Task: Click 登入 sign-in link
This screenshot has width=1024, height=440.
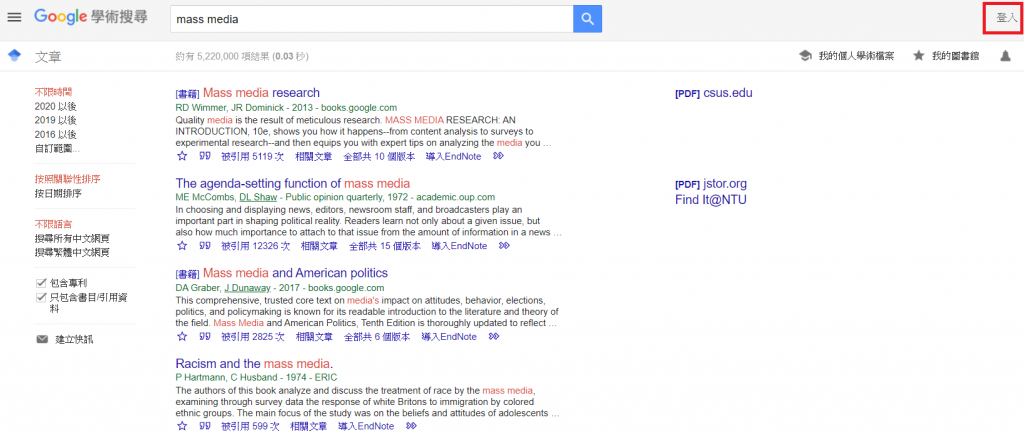Action: (1006, 18)
